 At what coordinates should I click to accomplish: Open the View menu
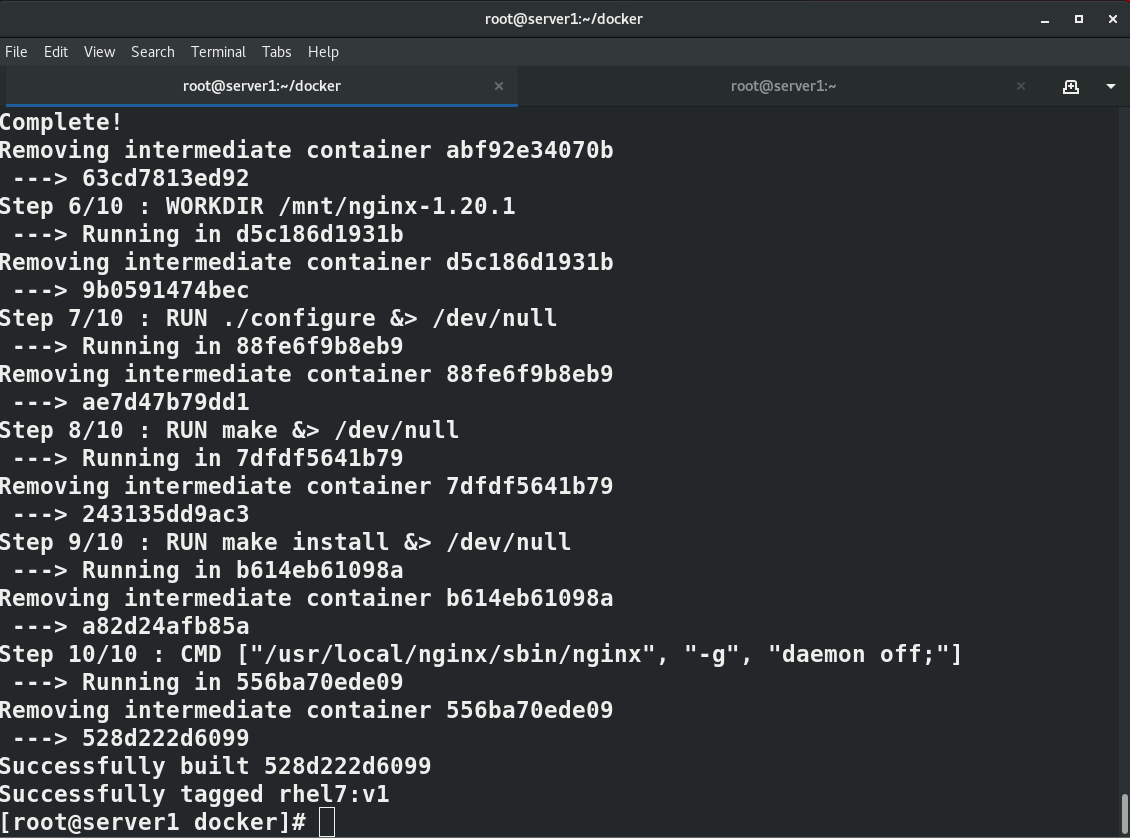pos(99,52)
